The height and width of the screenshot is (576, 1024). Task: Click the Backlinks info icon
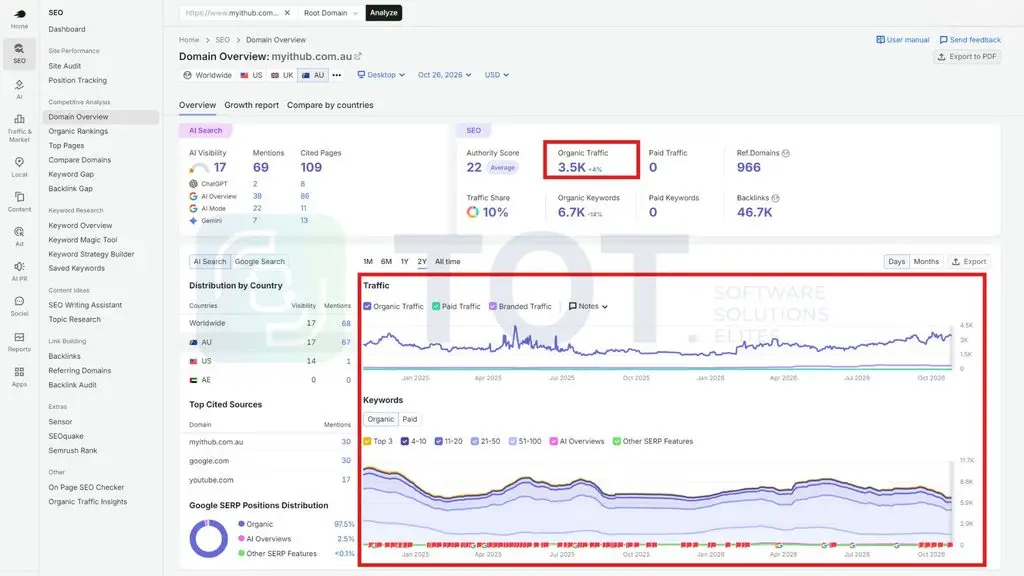[775, 198]
